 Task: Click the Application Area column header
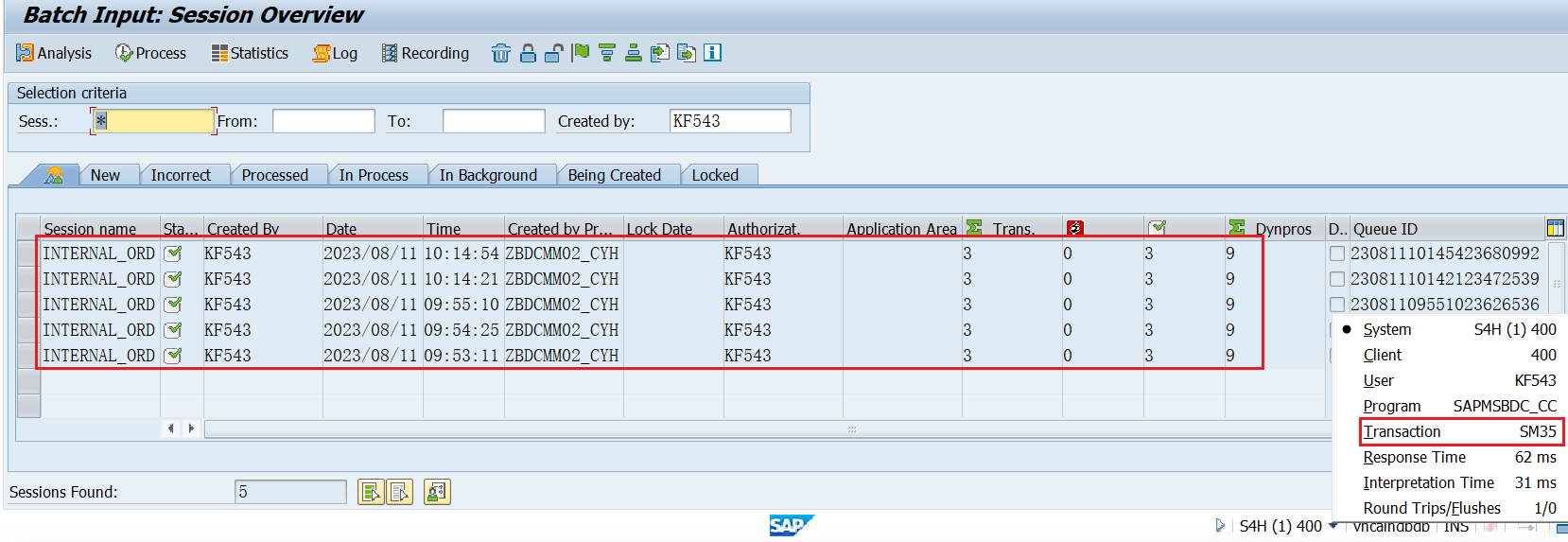[901, 229]
